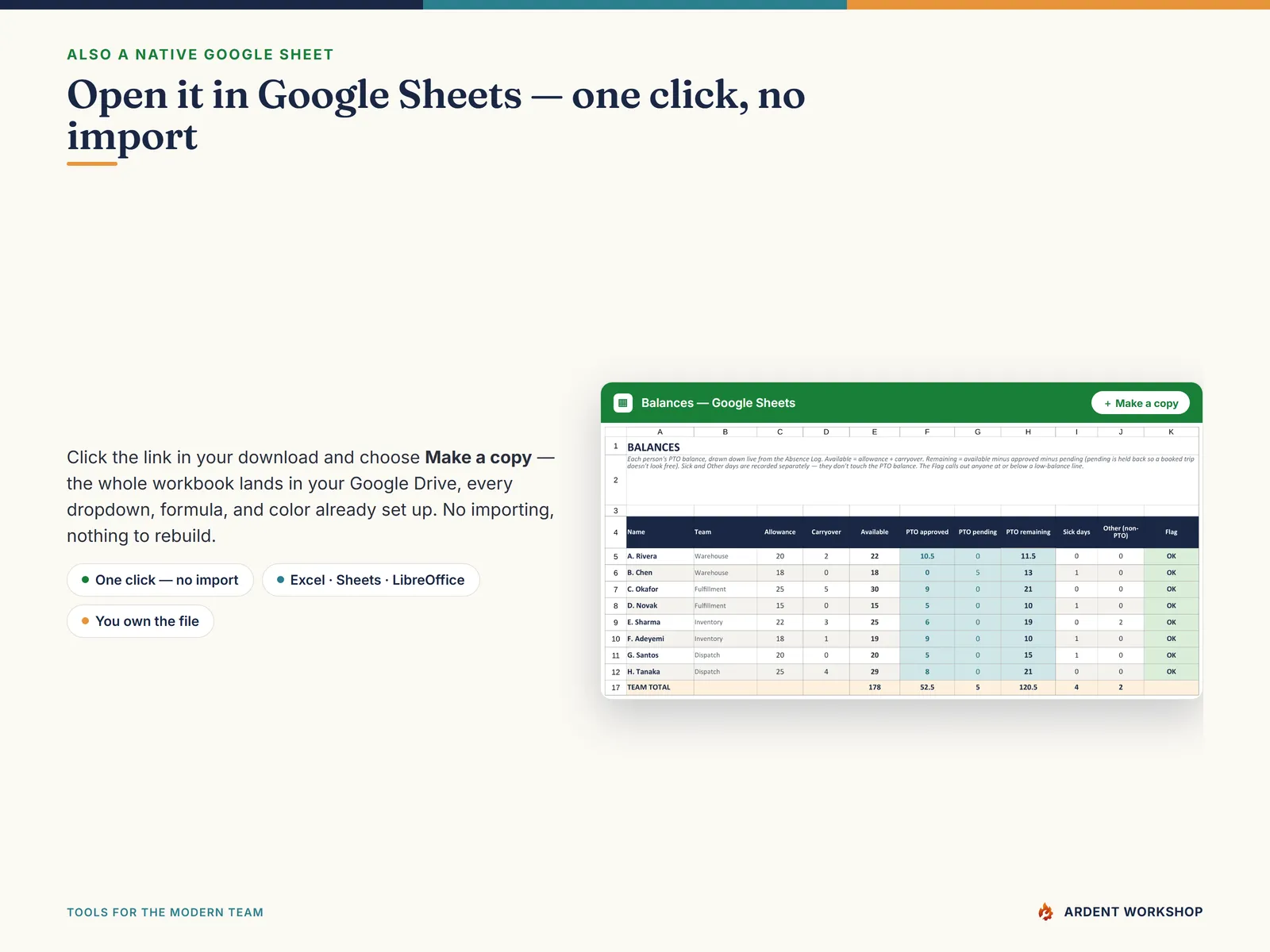Click the Team cell for E. Sharma
1270x952 pixels.
(725, 622)
